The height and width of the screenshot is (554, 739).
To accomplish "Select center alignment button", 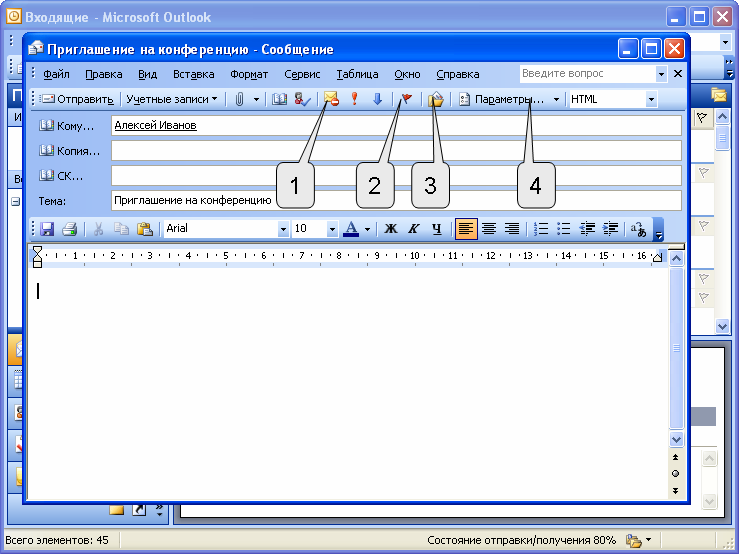I will pyautogui.click(x=489, y=229).
